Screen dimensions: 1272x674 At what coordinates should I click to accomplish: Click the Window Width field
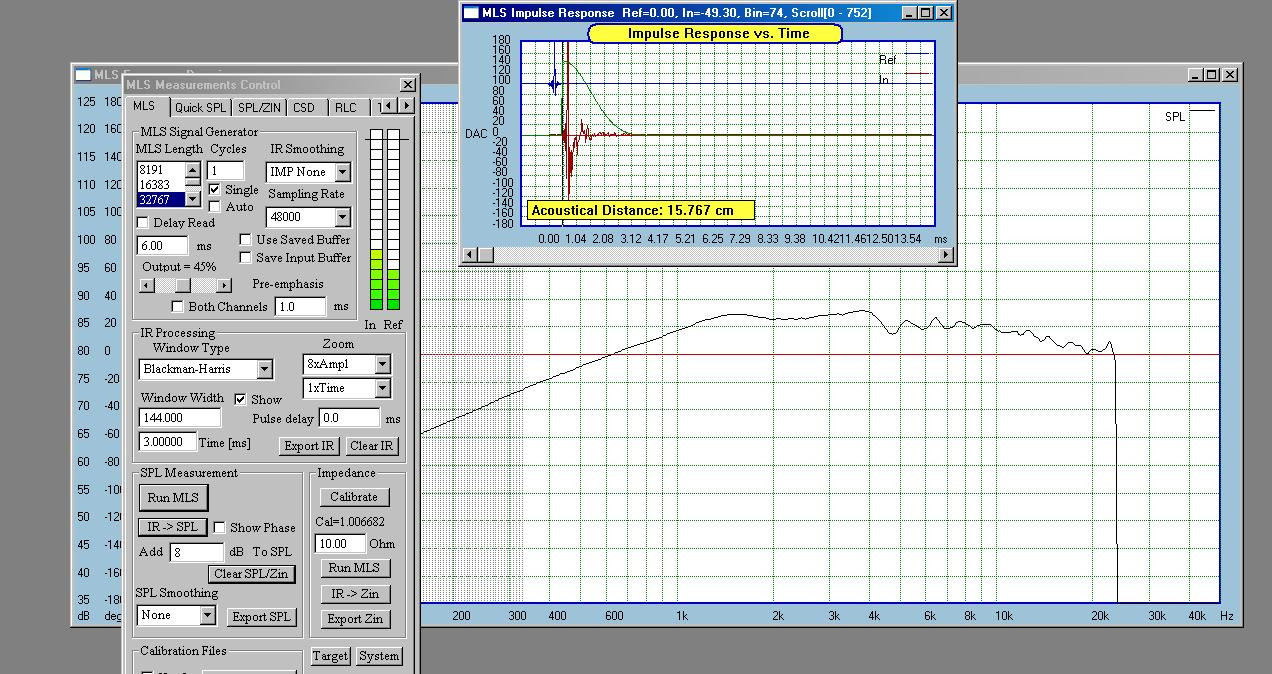click(180, 418)
